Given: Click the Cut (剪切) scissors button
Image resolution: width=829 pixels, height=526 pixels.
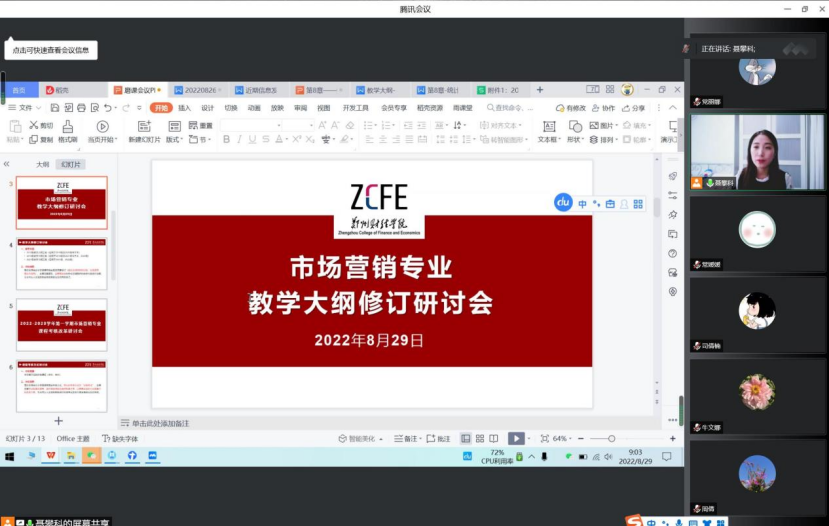Looking at the screenshot, I should 41,125.
